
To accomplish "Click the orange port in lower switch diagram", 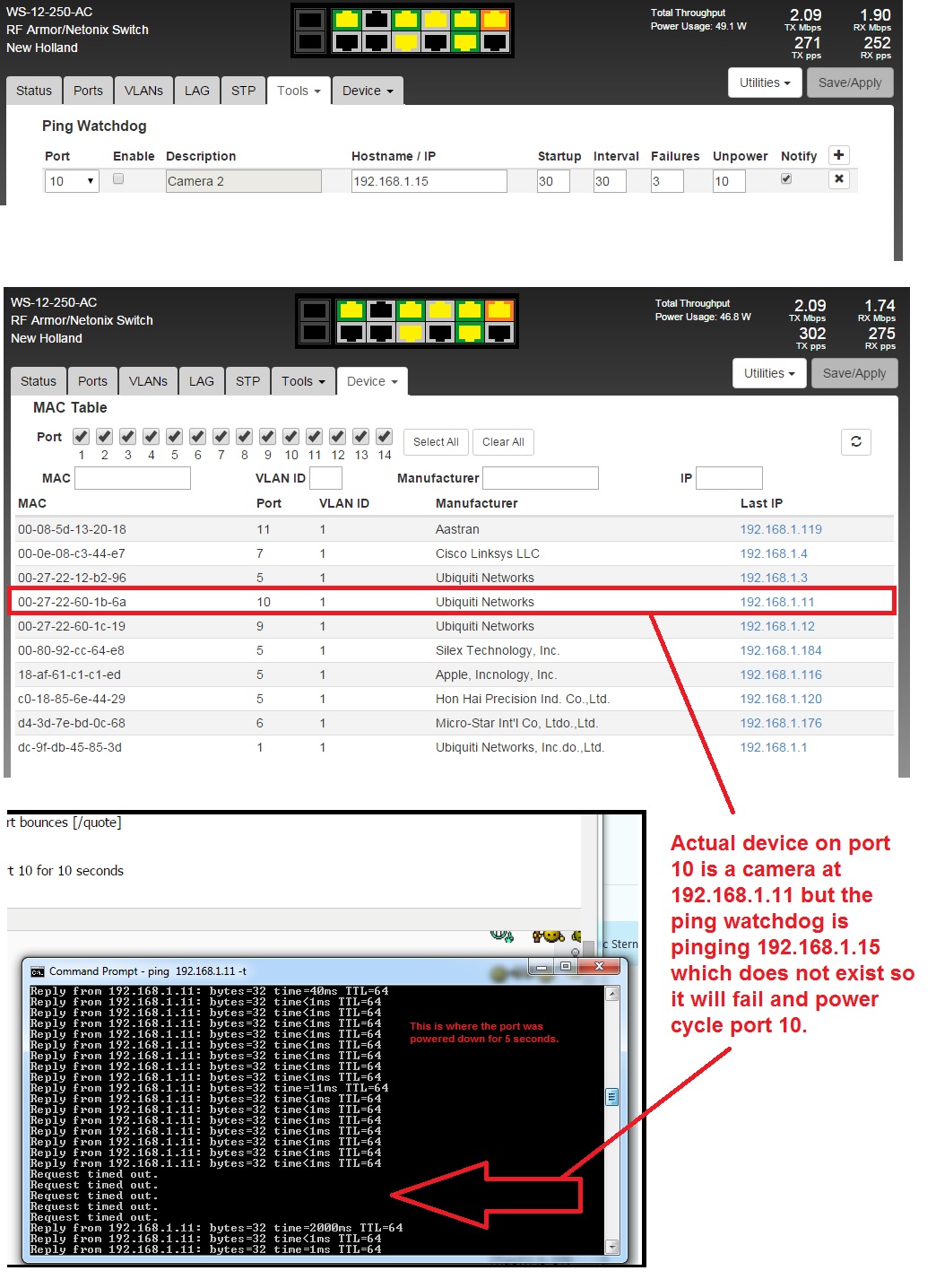I will click(498, 310).
